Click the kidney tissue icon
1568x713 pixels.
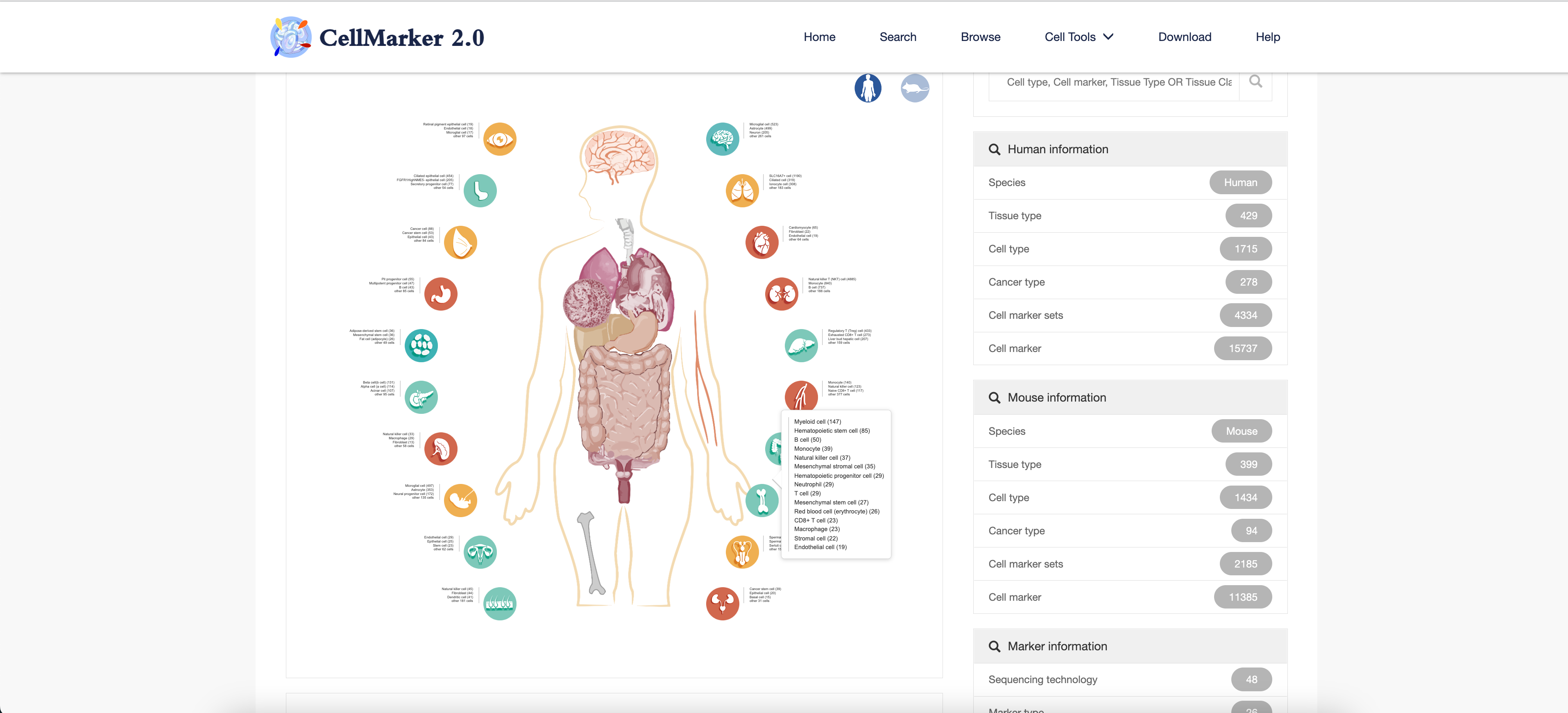tap(781, 294)
